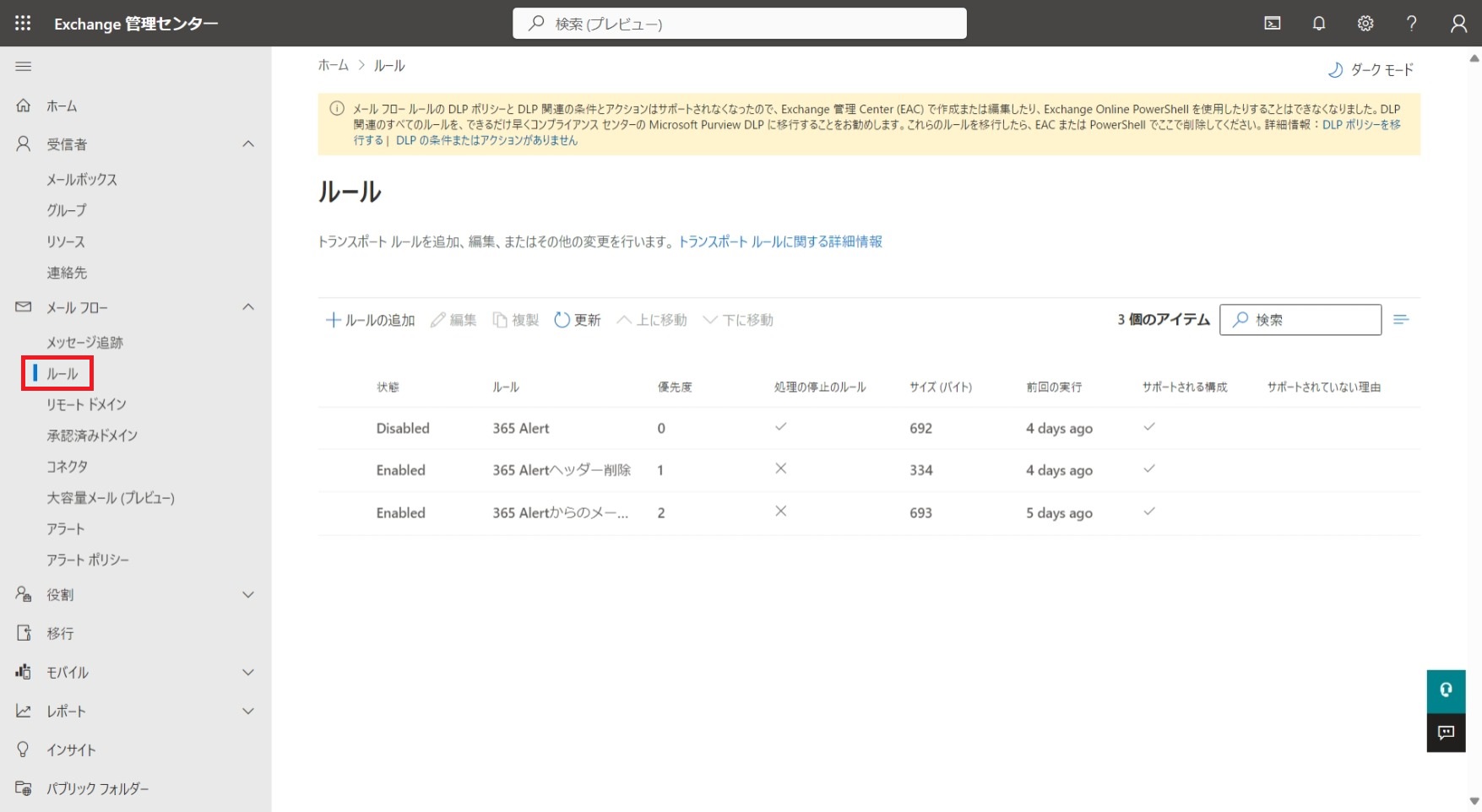Click ルールの追加 to add a rule

(371, 321)
